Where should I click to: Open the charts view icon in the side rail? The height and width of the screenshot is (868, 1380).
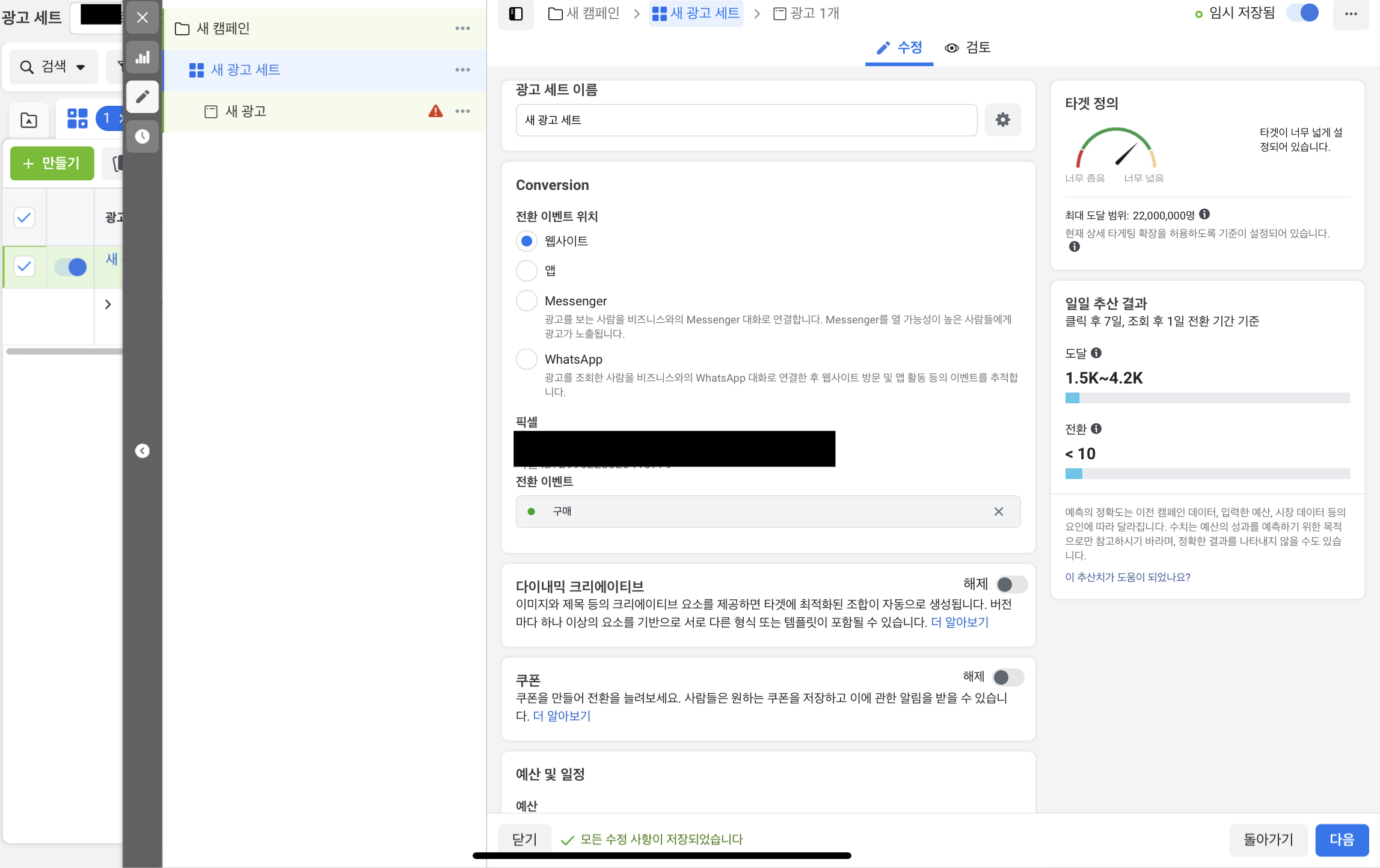[143, 58]
